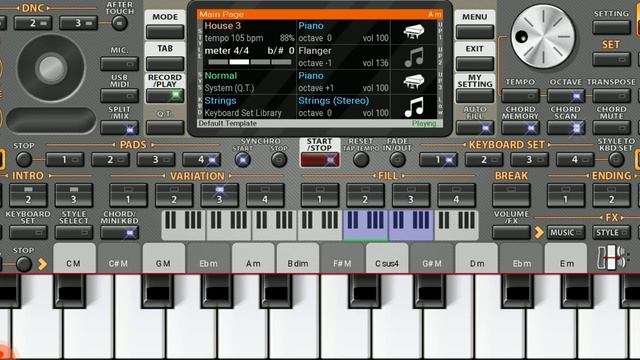The image size is (640, 360).
Task: Play the Am chord pad
Action: click(253, 258)
